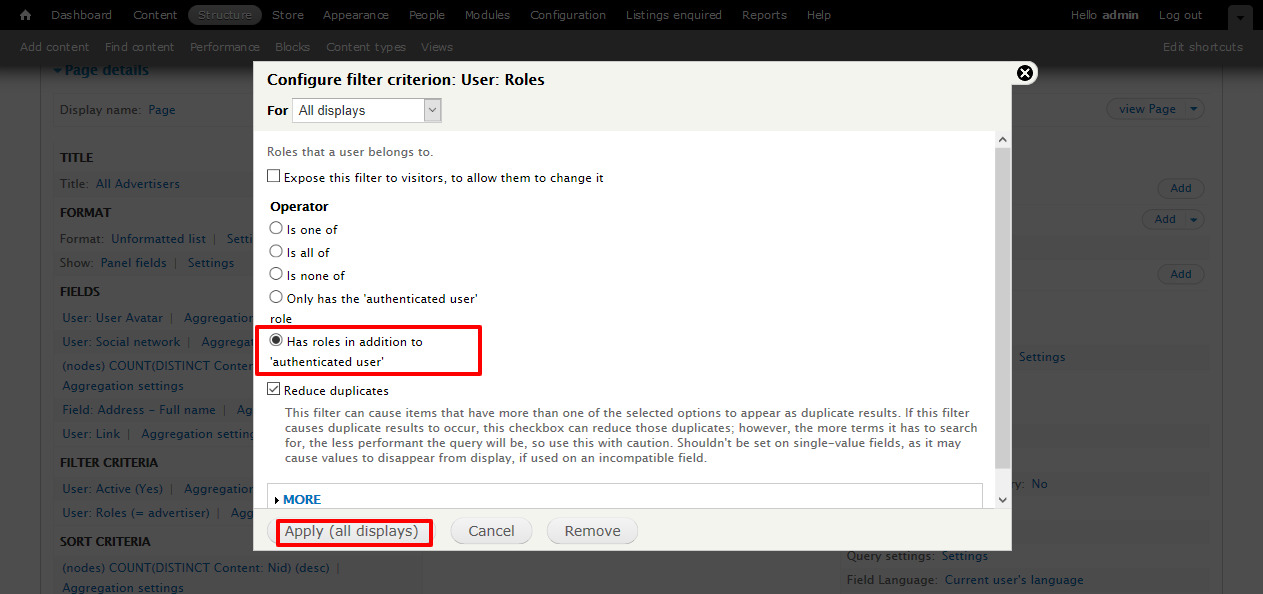Uncheck the Reduce duplicates checkbox
Screen dimensions: 1263x594
click(x=274, y=390)
